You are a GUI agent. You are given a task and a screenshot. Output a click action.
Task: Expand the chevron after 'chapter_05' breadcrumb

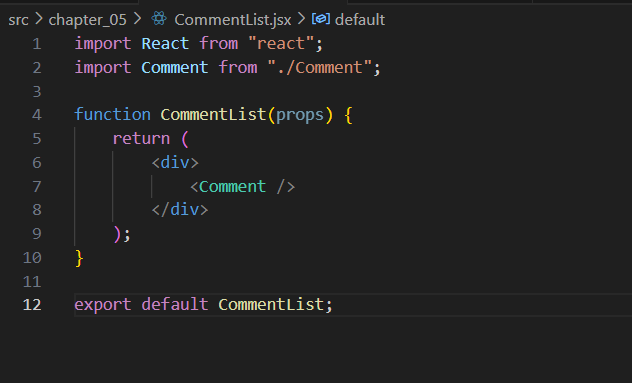click(137, 19)
